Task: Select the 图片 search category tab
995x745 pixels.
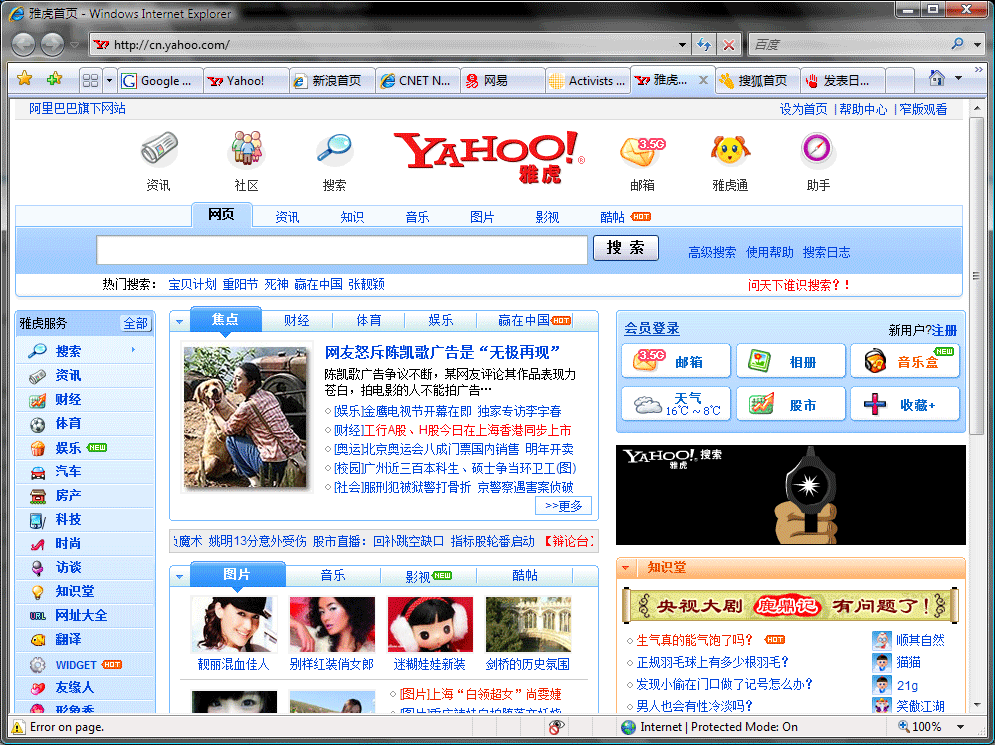Action: point(482,217)
